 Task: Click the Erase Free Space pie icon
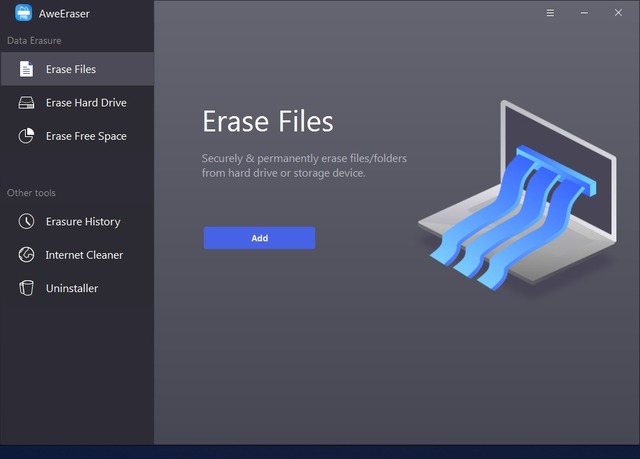[x=27, y=136]
